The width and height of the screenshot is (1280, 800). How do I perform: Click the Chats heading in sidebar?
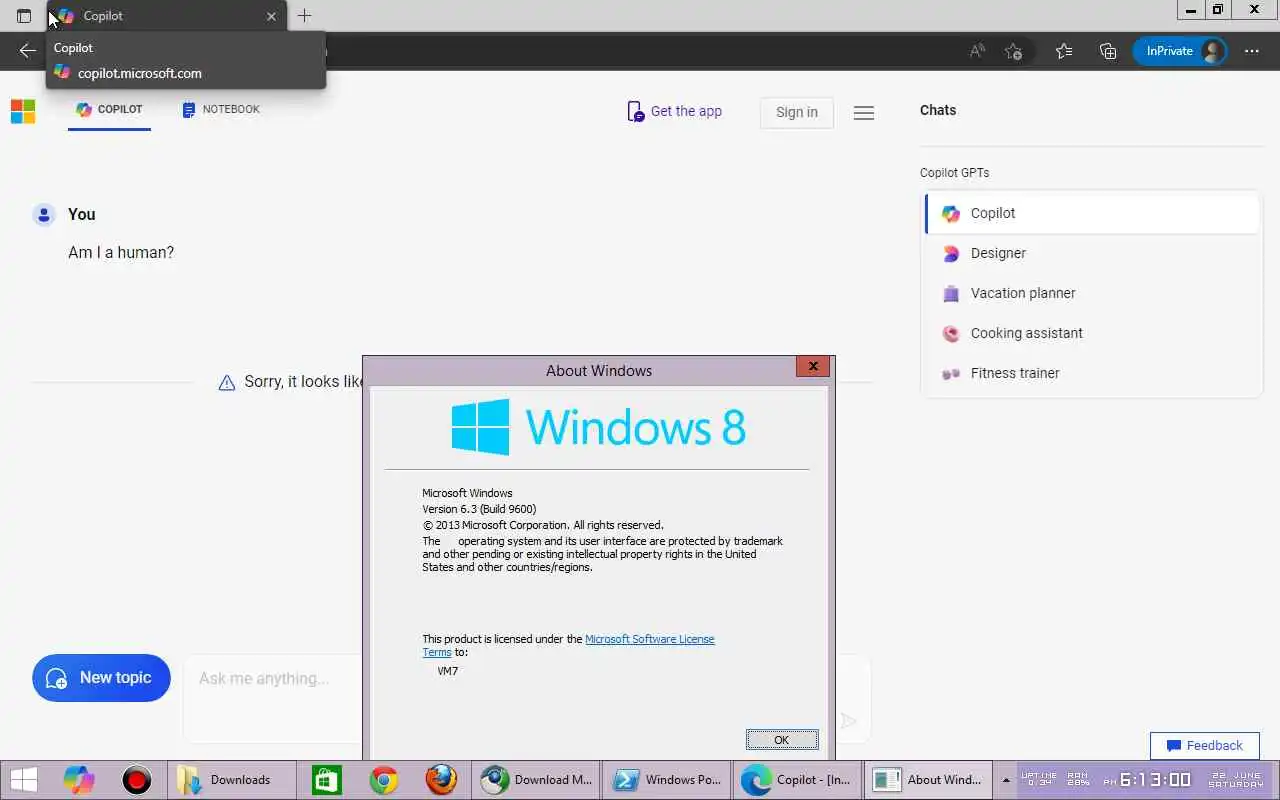pos(938,110)
